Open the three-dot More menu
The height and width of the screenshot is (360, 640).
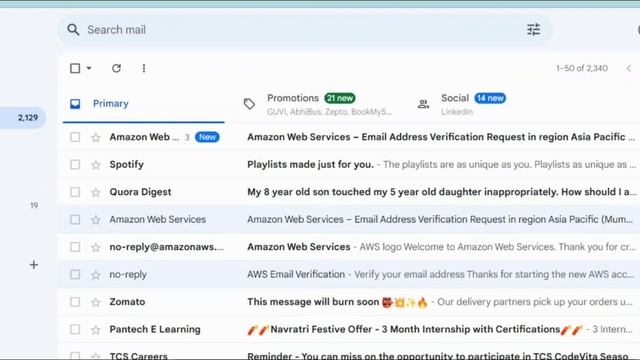point(144,68)
